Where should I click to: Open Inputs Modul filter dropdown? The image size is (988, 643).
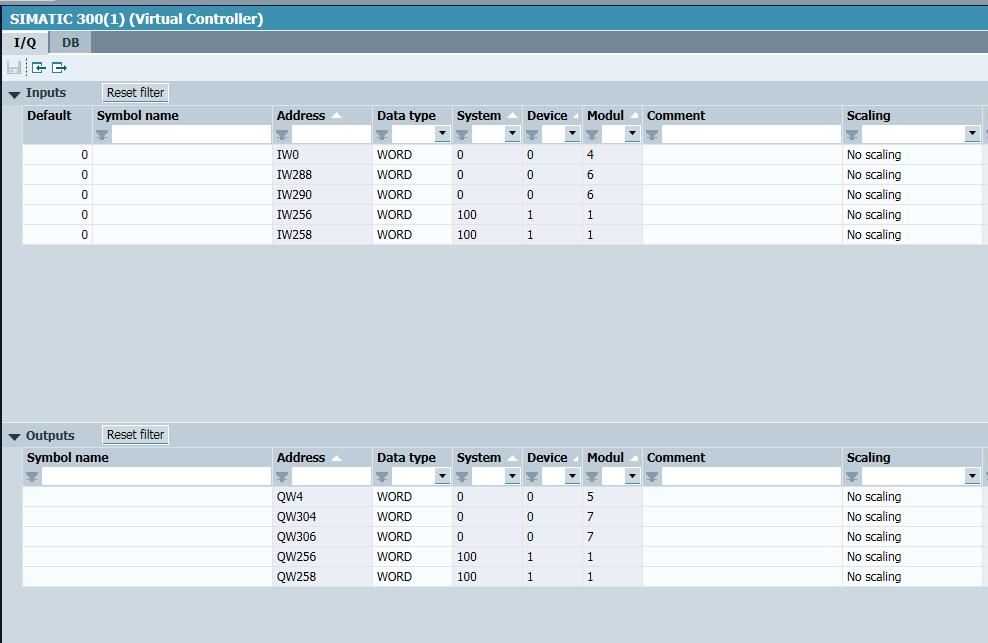pos(632,134)
